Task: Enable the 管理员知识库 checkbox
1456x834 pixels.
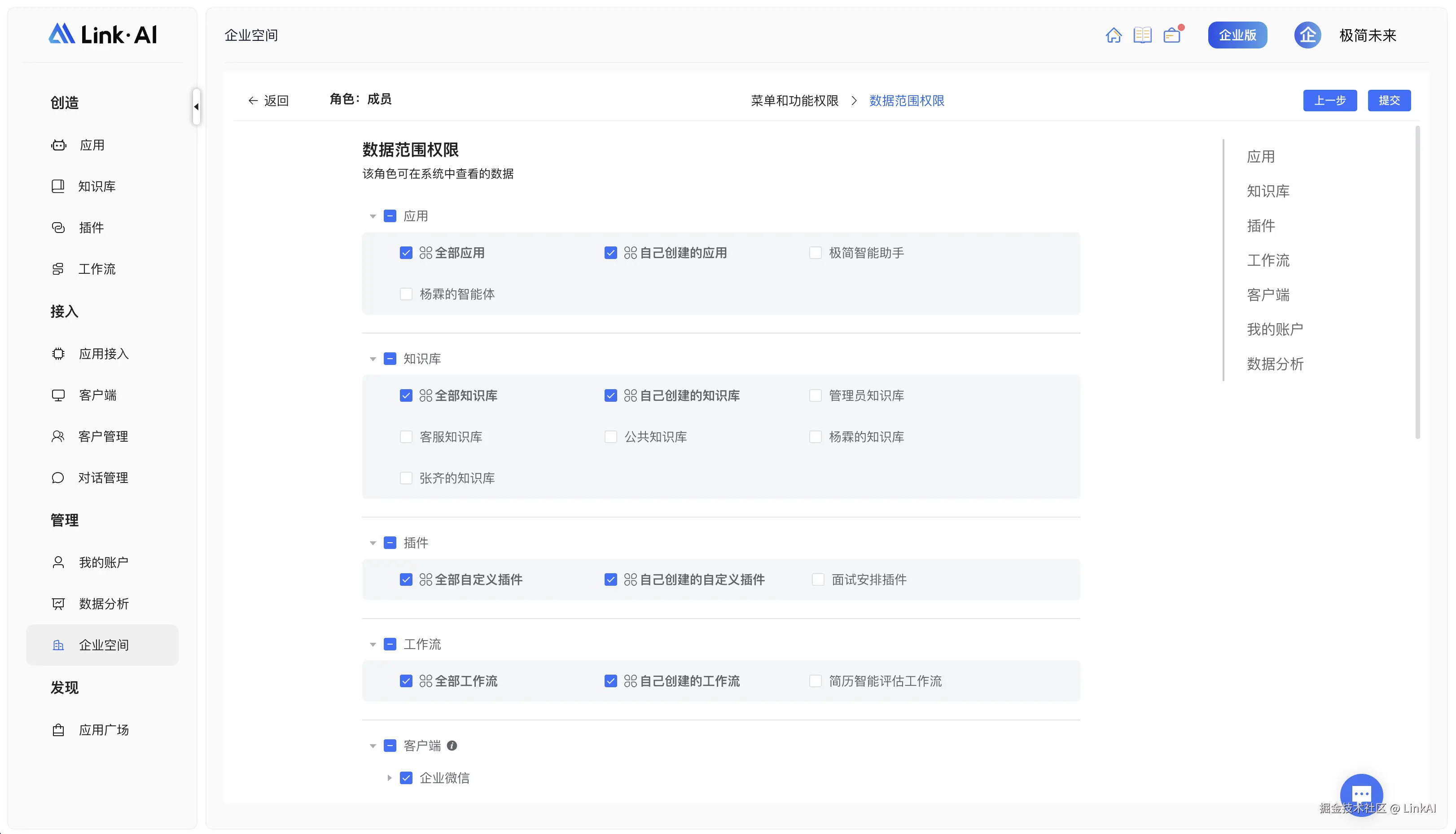Action: tap(816, 395)
